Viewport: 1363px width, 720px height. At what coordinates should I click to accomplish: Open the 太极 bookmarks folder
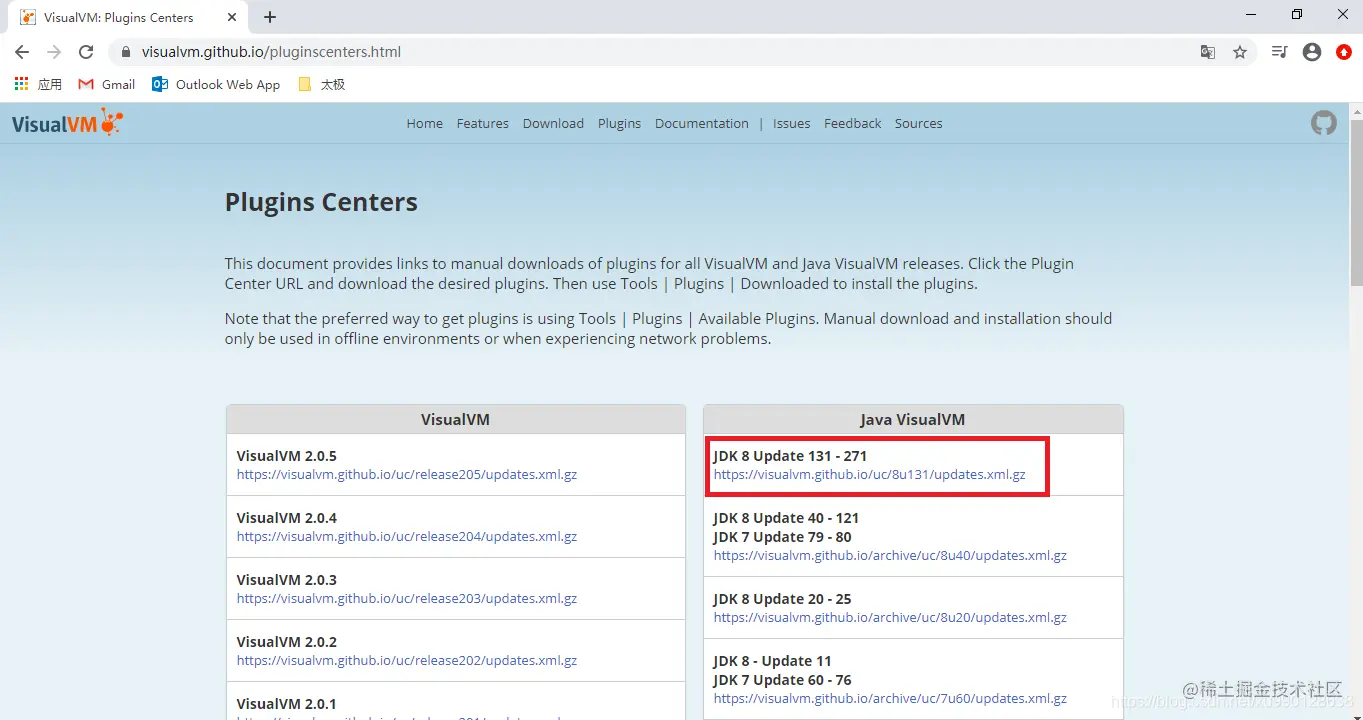coord(322,84)
